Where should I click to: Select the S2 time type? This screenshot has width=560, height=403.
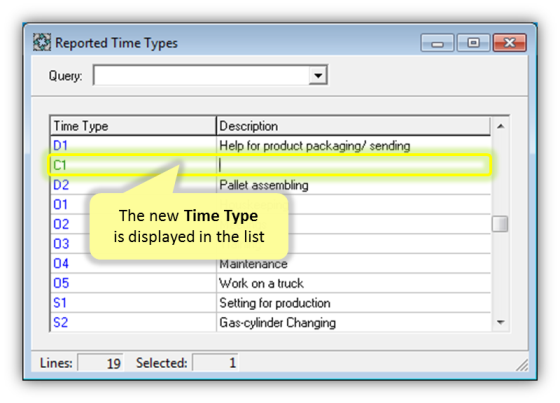point(60,322)
